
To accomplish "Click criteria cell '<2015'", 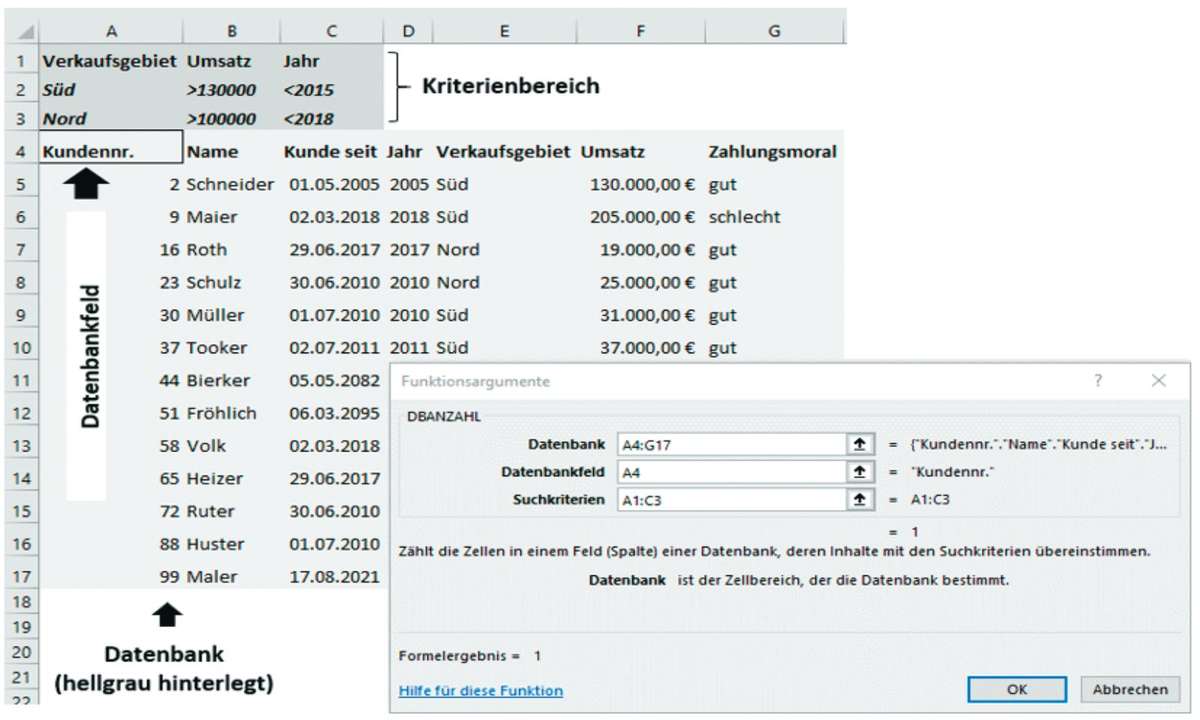I will [x=332, y=90].
